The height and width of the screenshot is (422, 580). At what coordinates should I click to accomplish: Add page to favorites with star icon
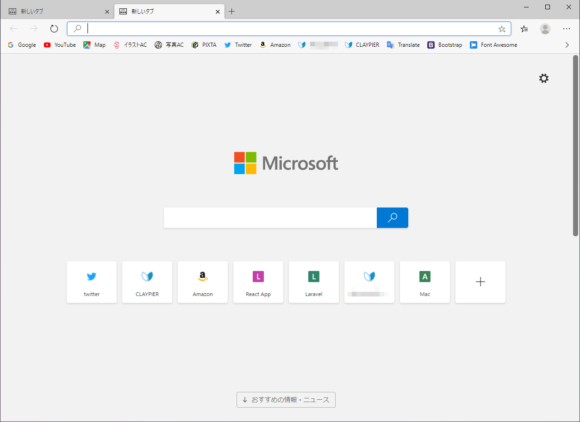[x=502, y=29]
